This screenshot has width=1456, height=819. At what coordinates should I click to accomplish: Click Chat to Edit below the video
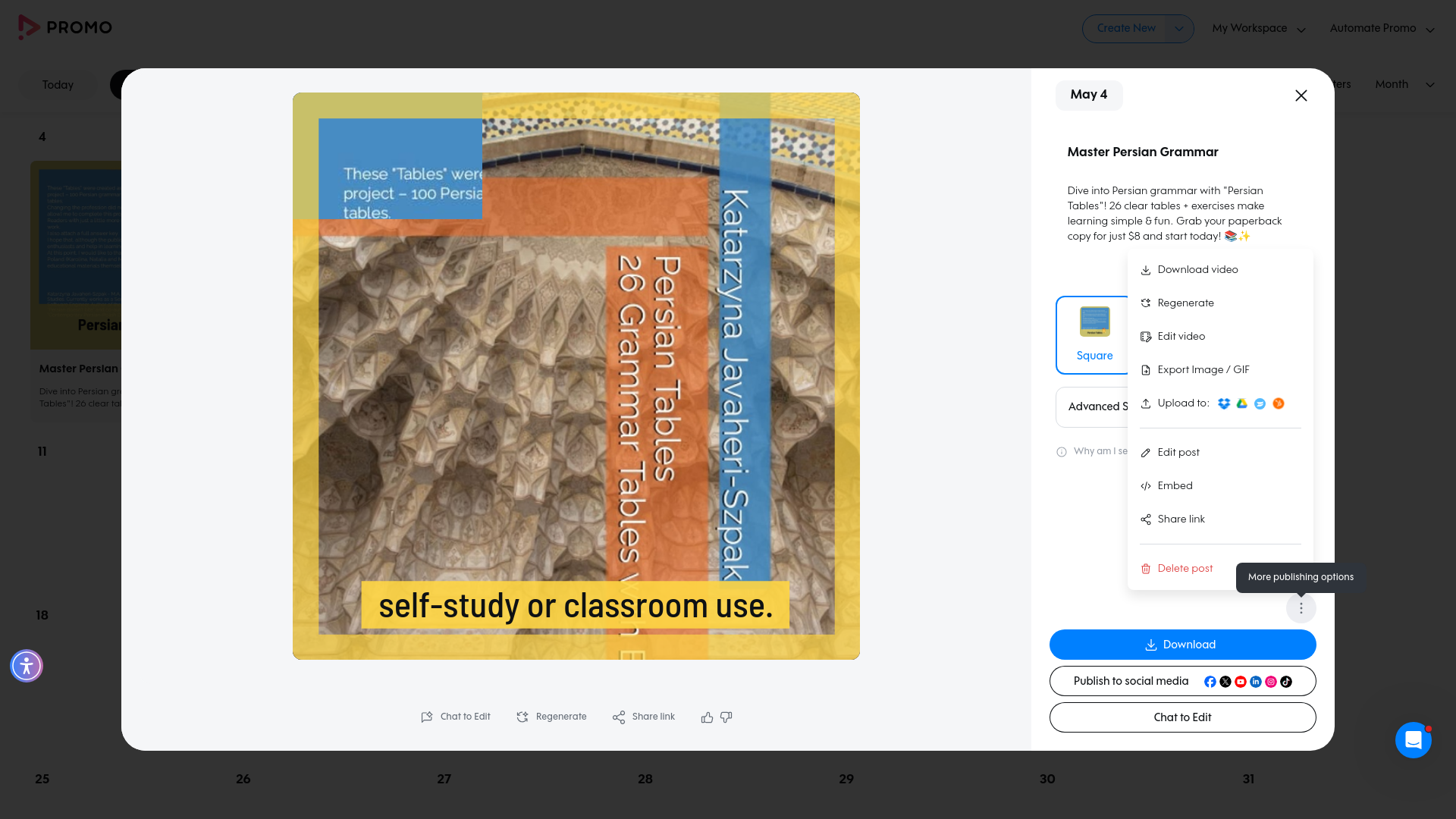pos(456,717)
